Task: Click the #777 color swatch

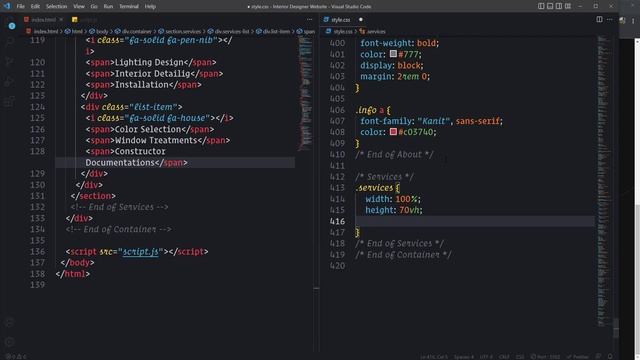Action: [393, 53]
